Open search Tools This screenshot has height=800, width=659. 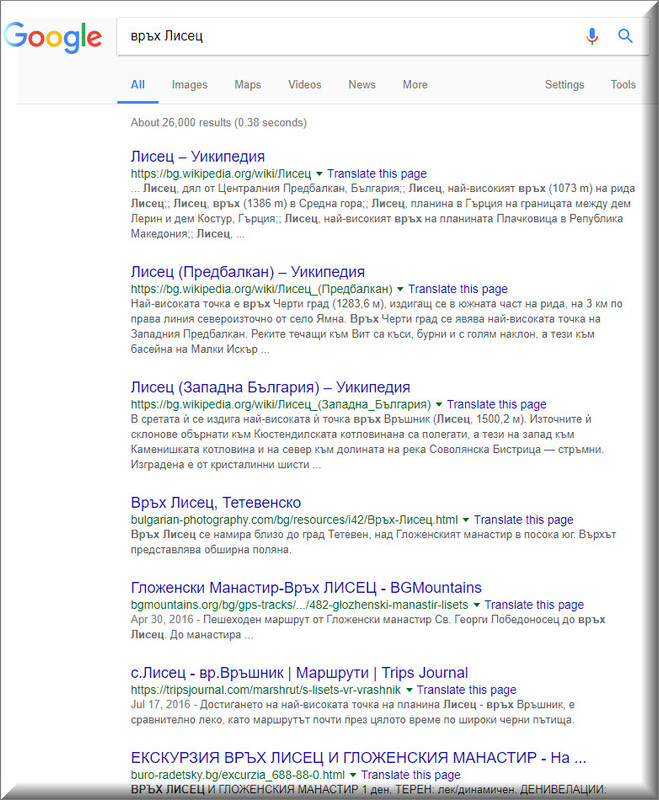point(623,85)
